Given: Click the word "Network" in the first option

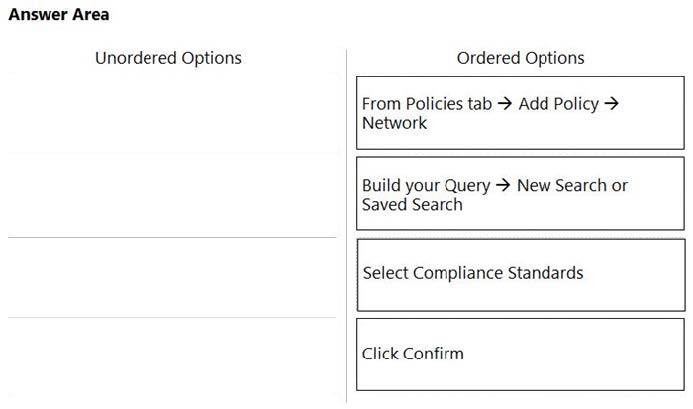Looking at the screenshot, I should (394, 123).
